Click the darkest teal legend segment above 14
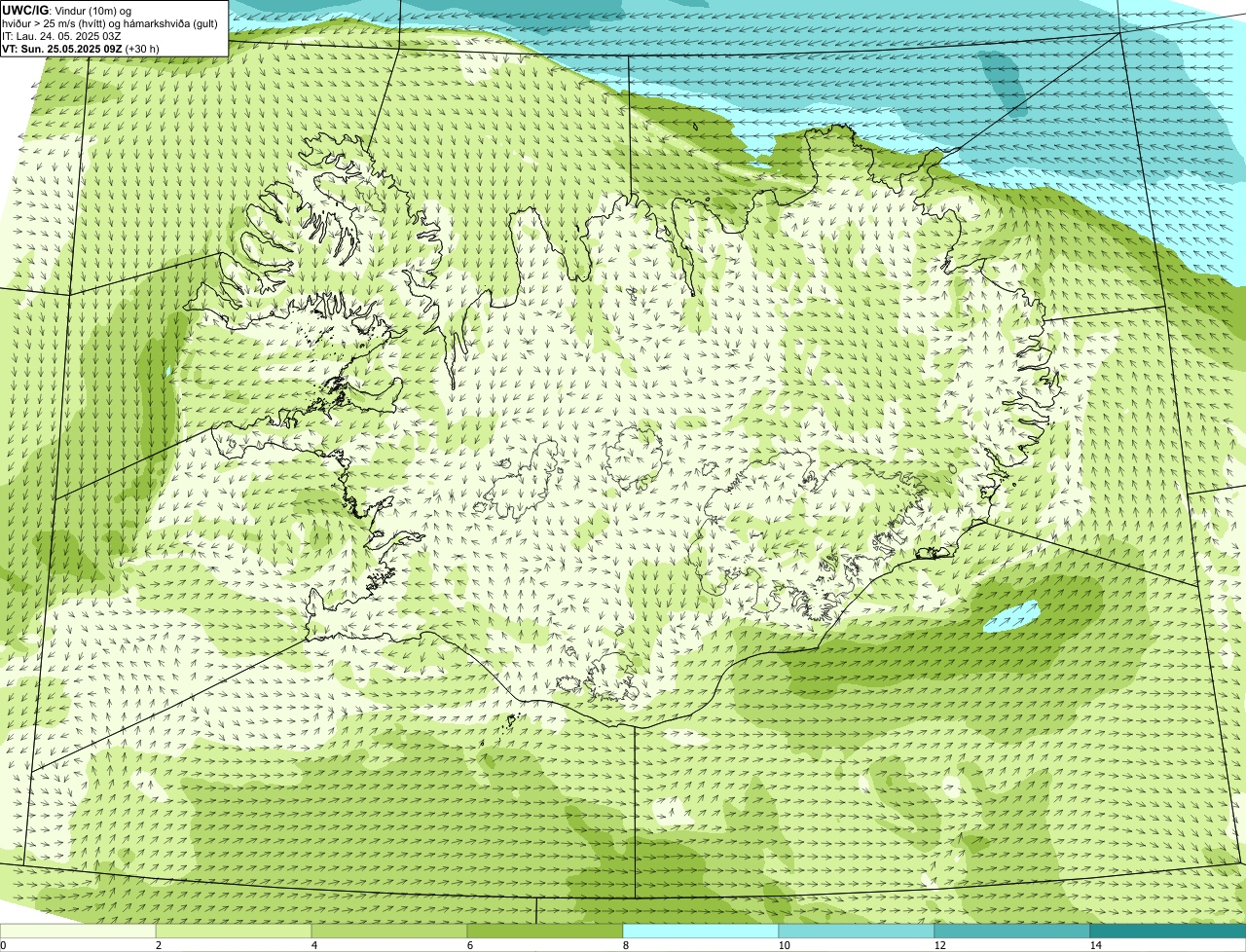Viewport: 1246px width, 952px height. [1168, 931]
